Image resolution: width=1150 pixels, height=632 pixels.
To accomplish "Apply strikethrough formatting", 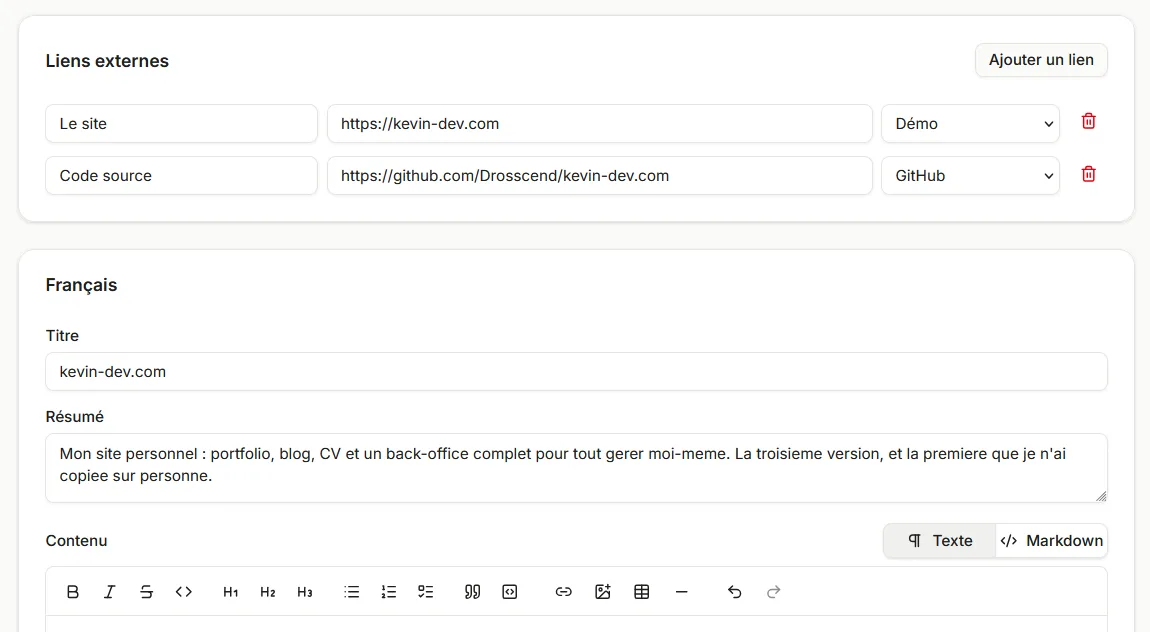I will (x=147, y=592).
